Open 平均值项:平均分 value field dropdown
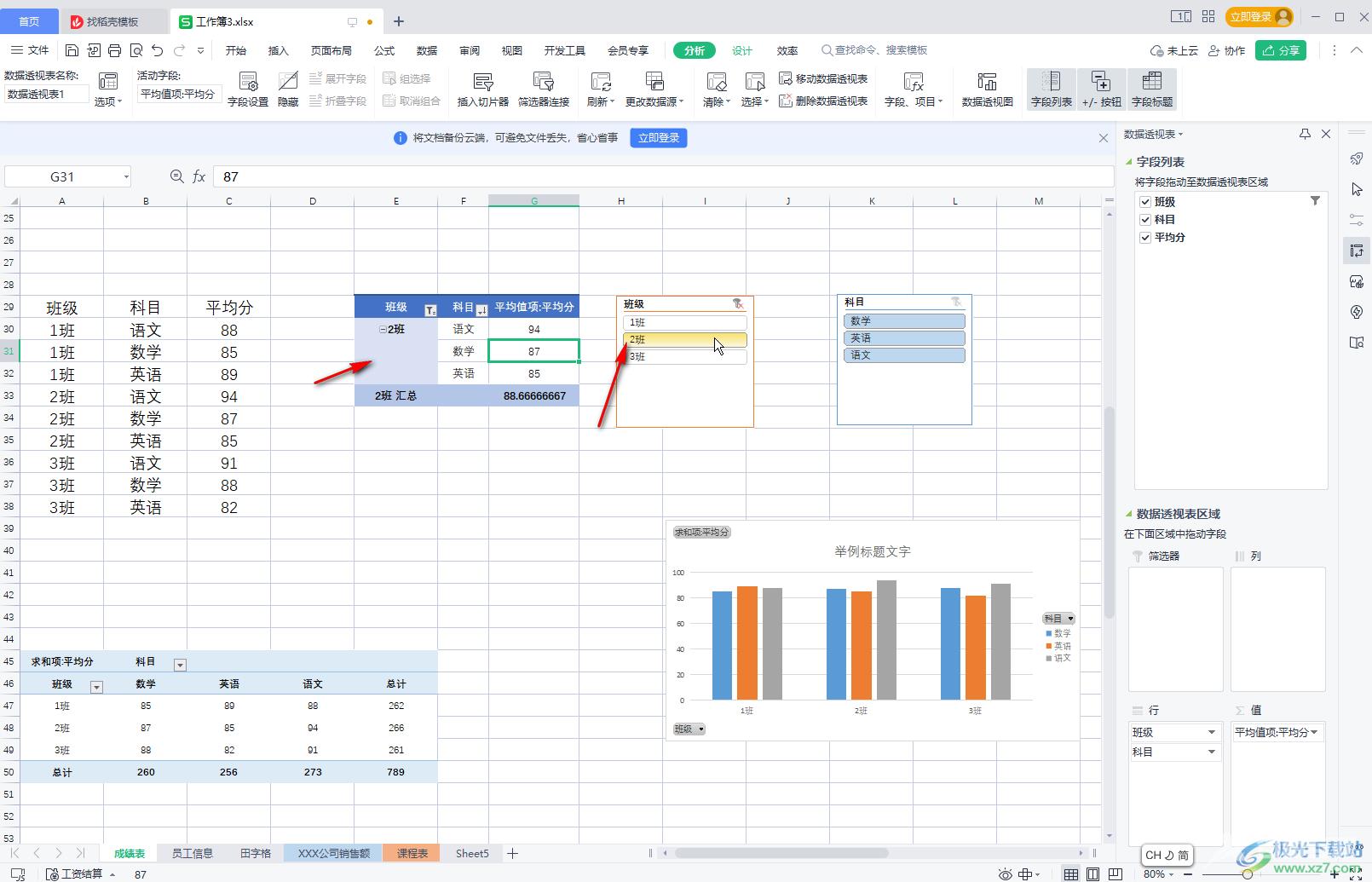The height and width of the screenshot is (882, 1372). [x=1315, y=733]
